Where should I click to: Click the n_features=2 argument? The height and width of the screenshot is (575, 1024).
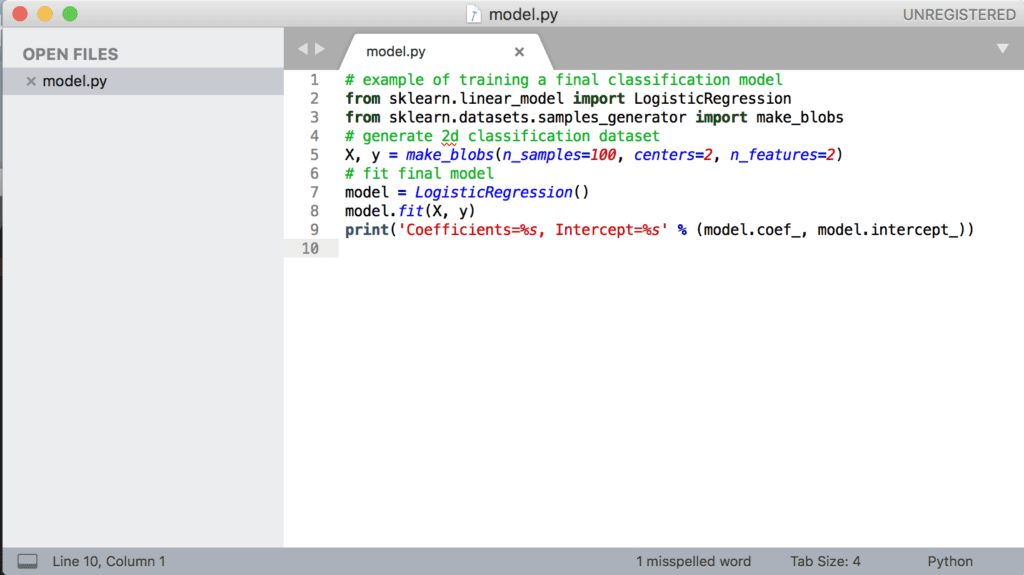[782, 155]
